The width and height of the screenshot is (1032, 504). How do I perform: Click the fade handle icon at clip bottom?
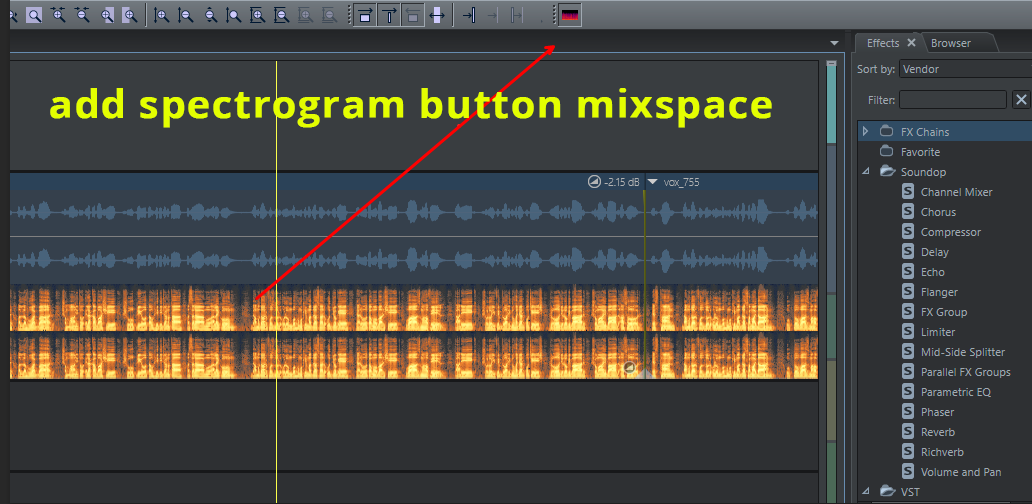[x=630, y=368]
